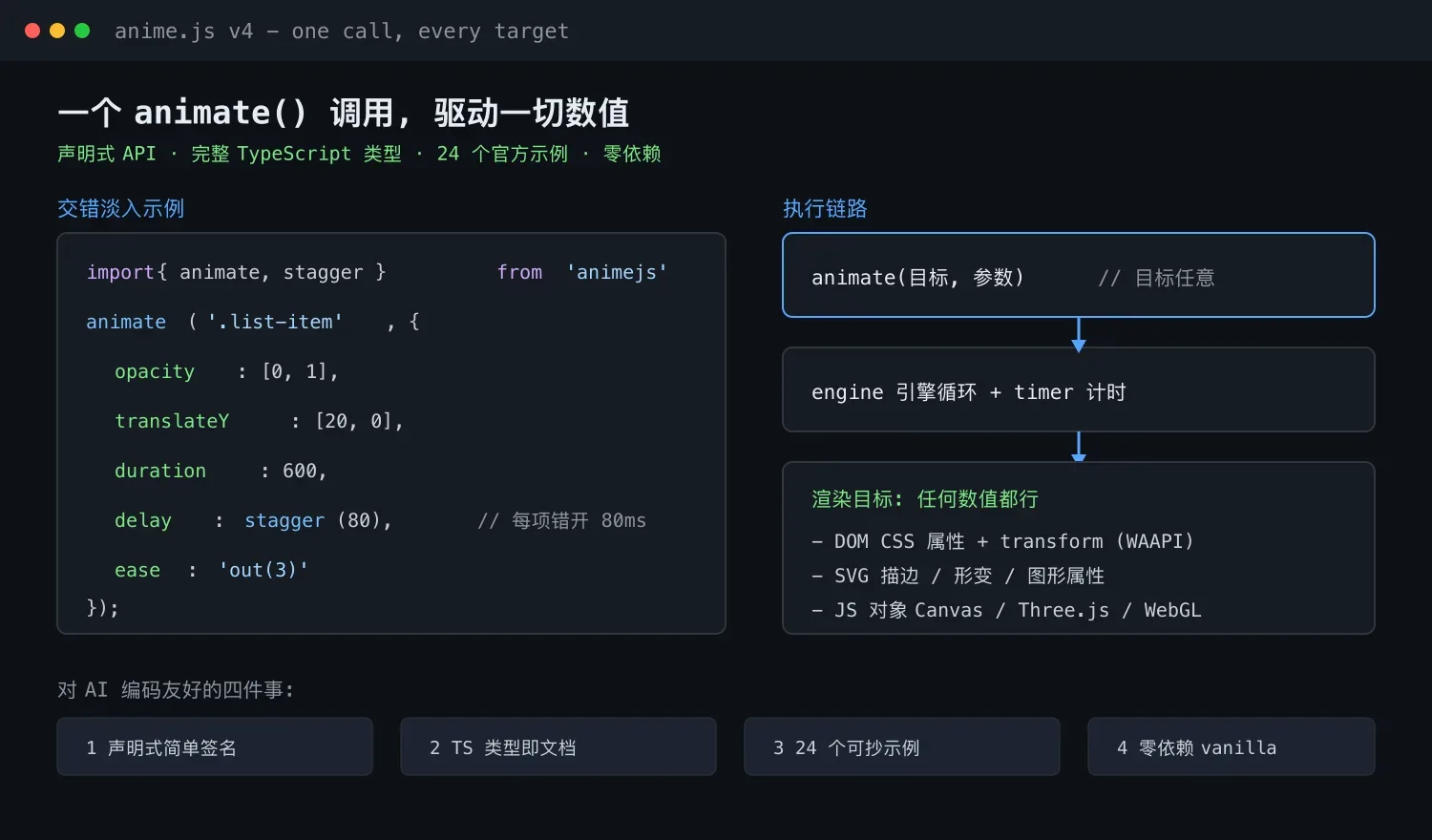Screen dimensions: 1432x840
Task: Click the '交错淡入示例' section label
Action: pos(120,209)
